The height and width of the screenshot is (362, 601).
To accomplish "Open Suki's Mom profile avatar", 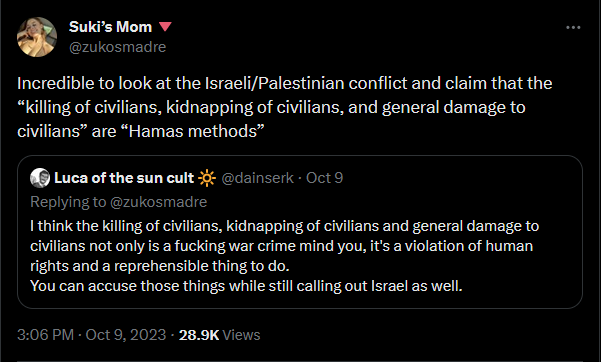I will pyautogui.click(x=37, y=37).
